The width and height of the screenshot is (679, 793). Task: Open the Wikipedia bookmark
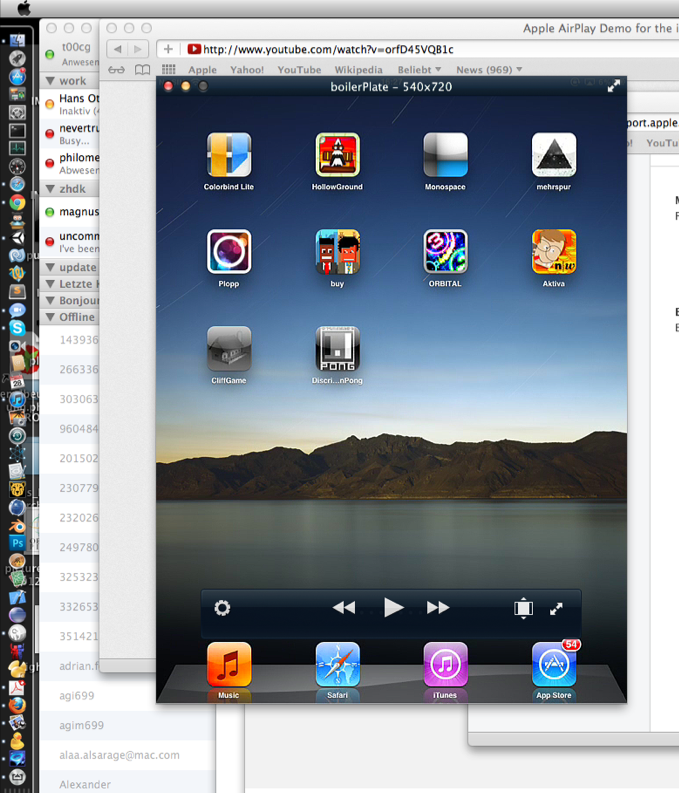[x=358, y=70]
